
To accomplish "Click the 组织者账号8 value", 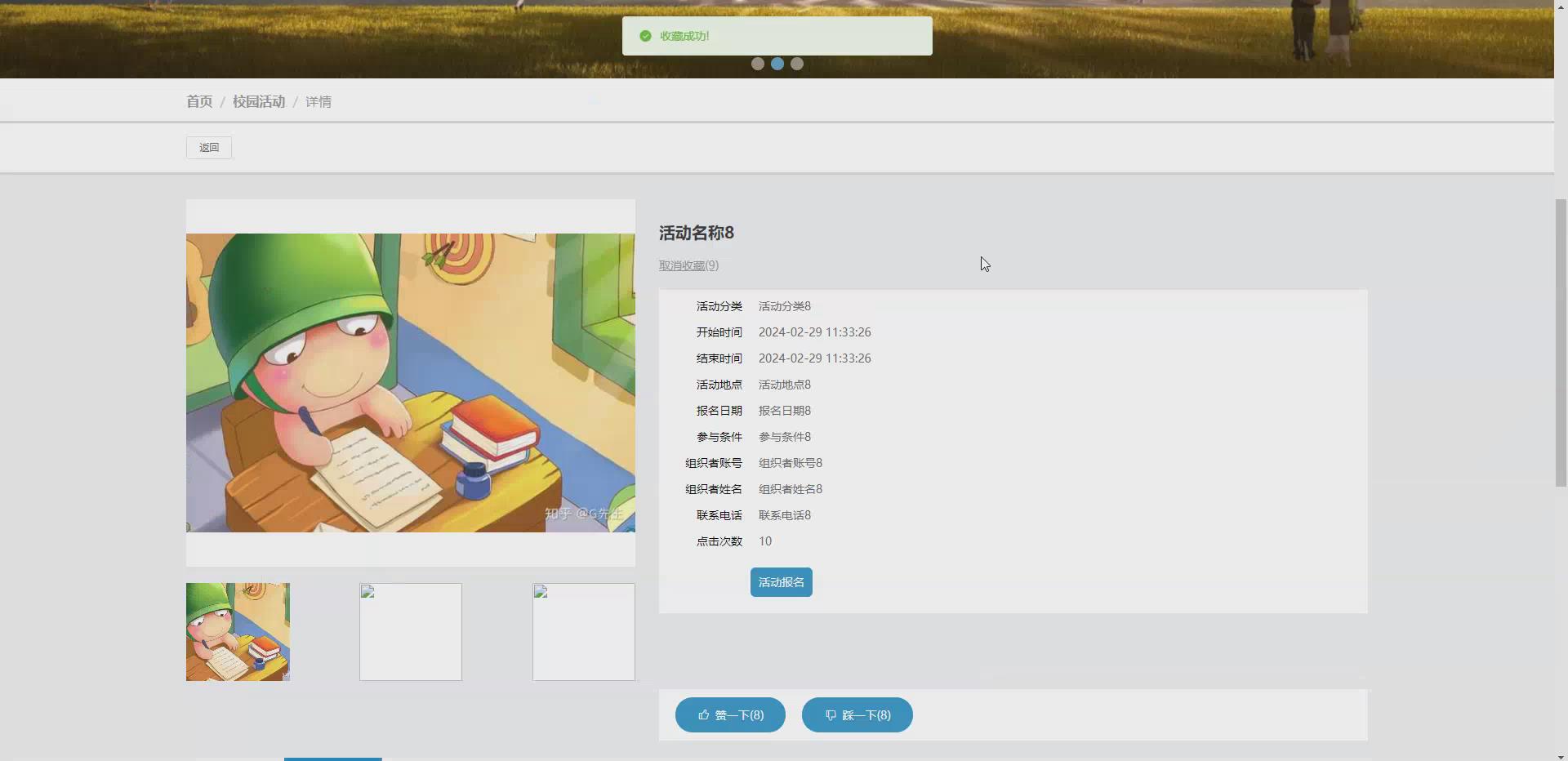I will (x=791, y=463).
